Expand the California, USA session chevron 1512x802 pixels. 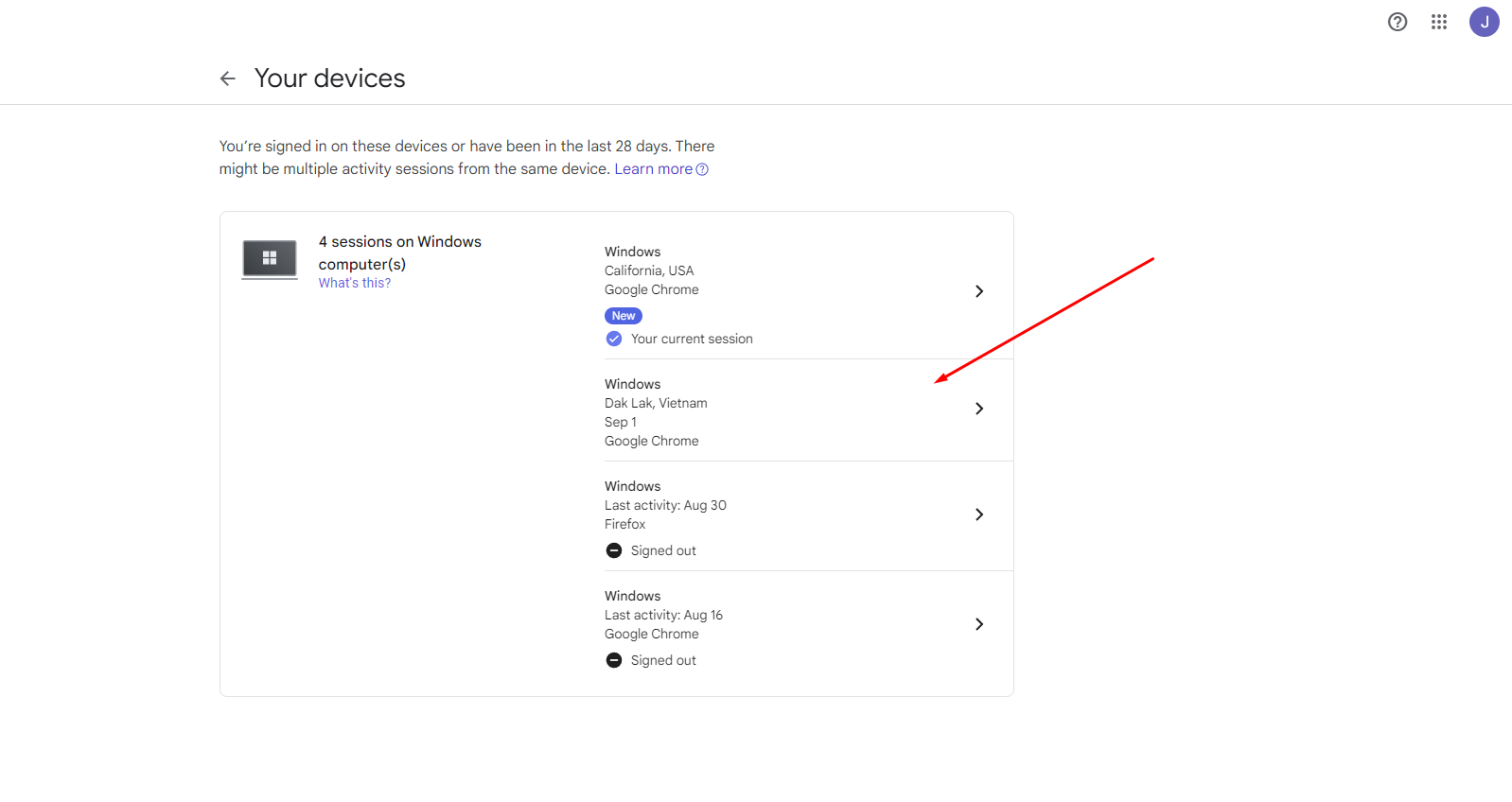point(979,291)
